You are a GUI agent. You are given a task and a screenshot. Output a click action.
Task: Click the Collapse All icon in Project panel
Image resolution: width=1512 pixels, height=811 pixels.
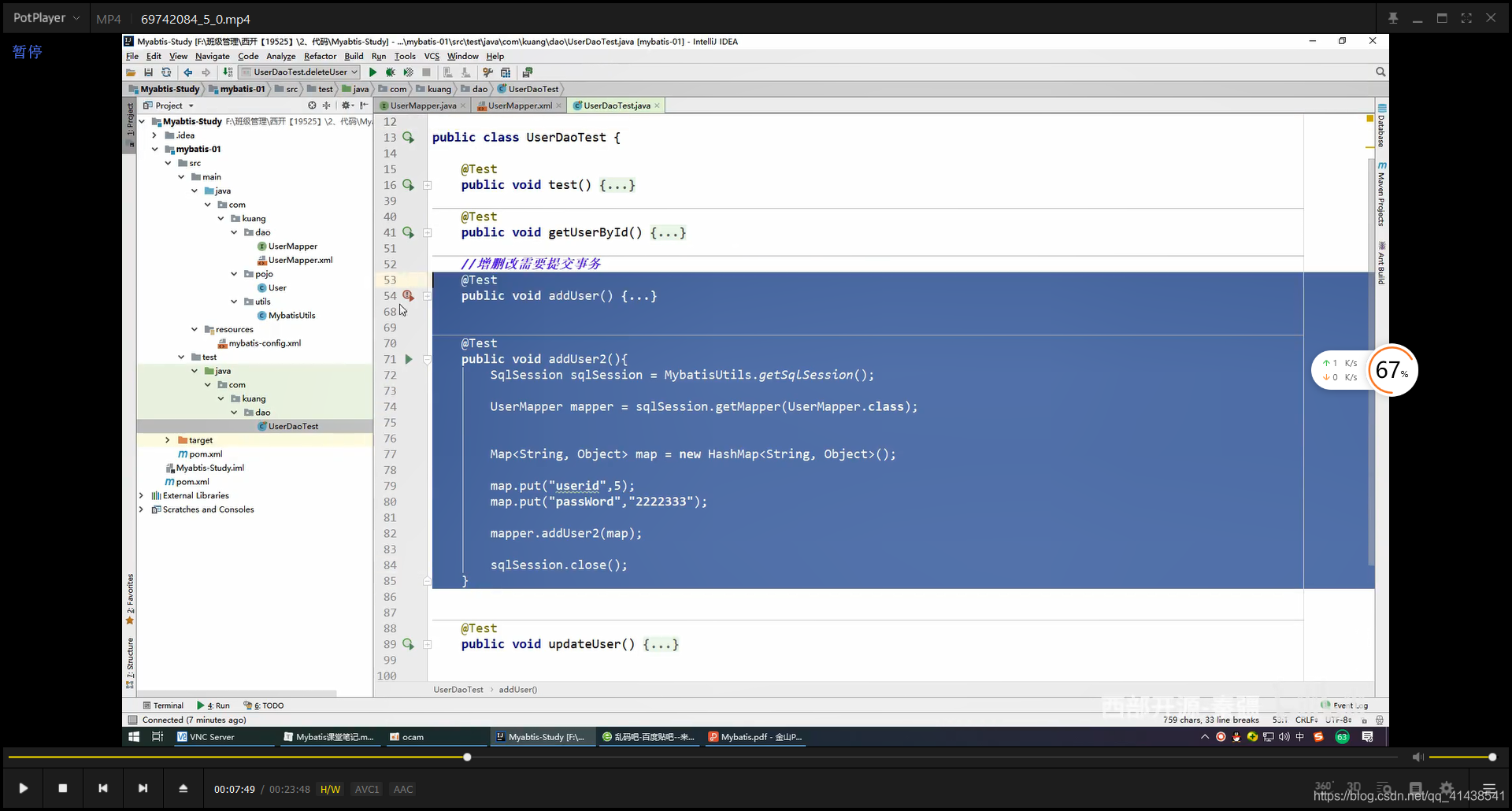(x=326, y=106)
